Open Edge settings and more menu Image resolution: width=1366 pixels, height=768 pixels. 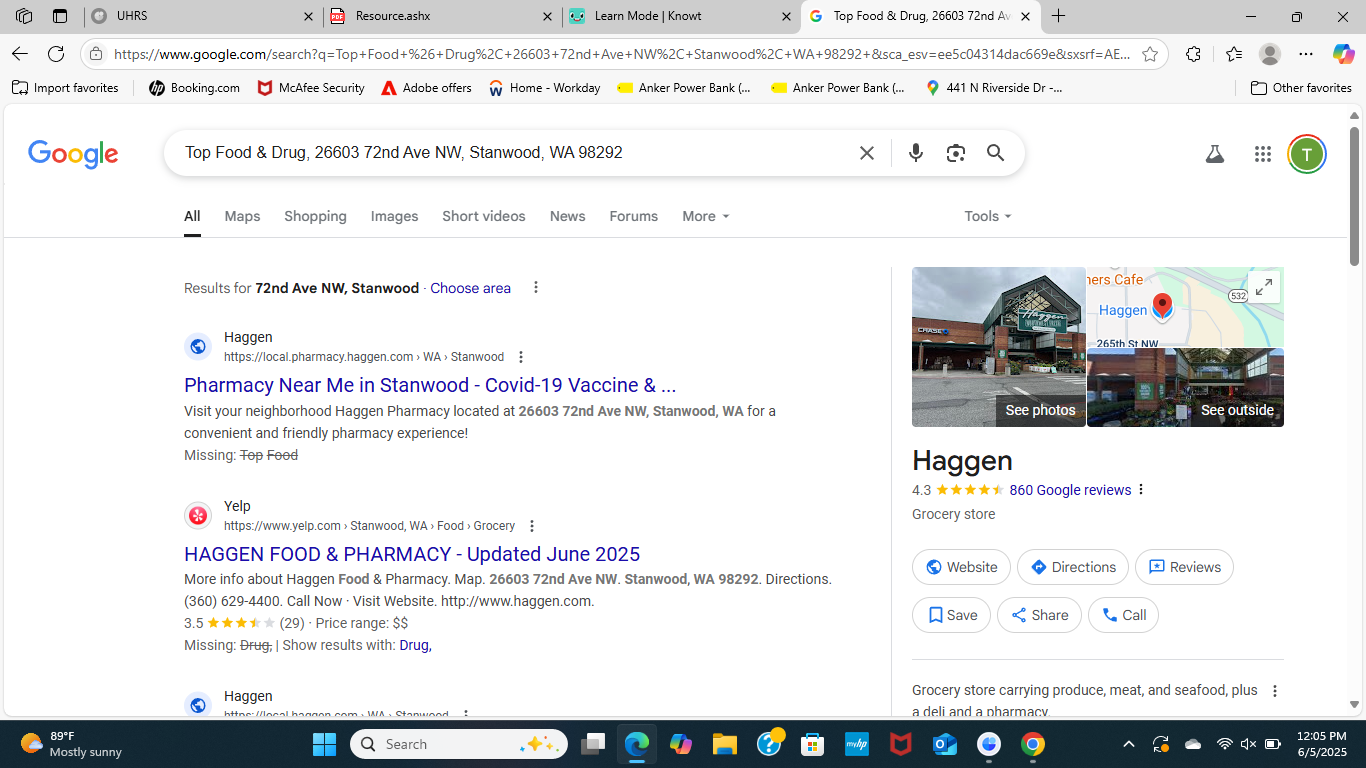(1306, 54)
